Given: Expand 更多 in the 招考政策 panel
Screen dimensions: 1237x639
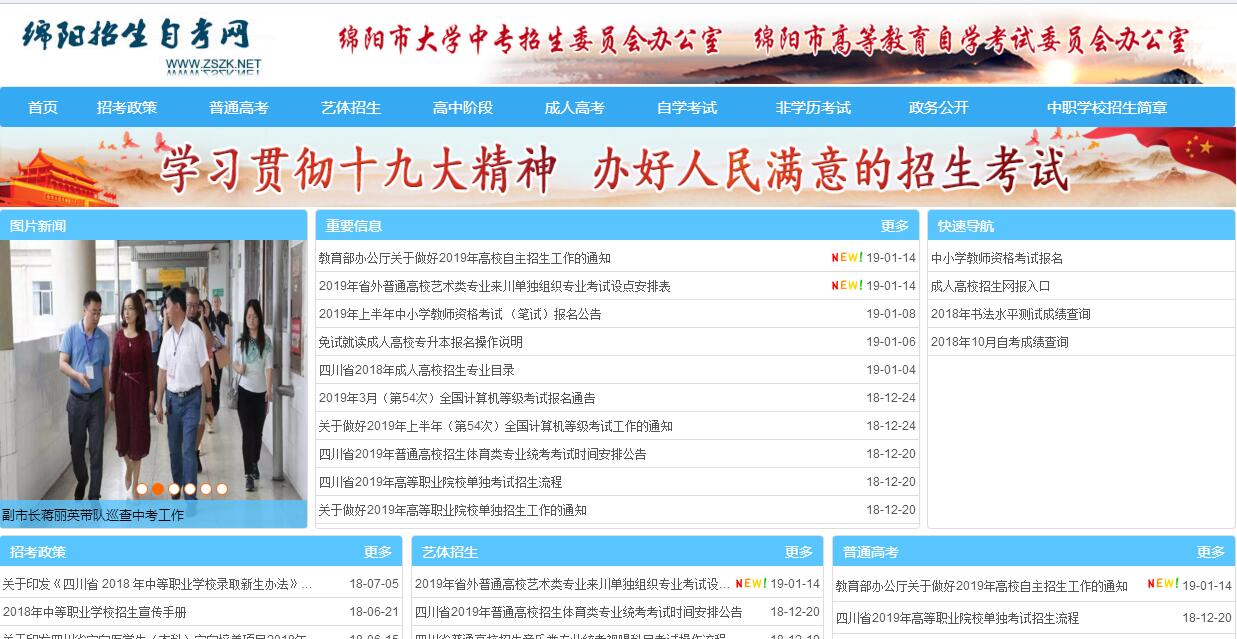Looking at the screenshot, I should pyautogui.click(x=378, y=552).
